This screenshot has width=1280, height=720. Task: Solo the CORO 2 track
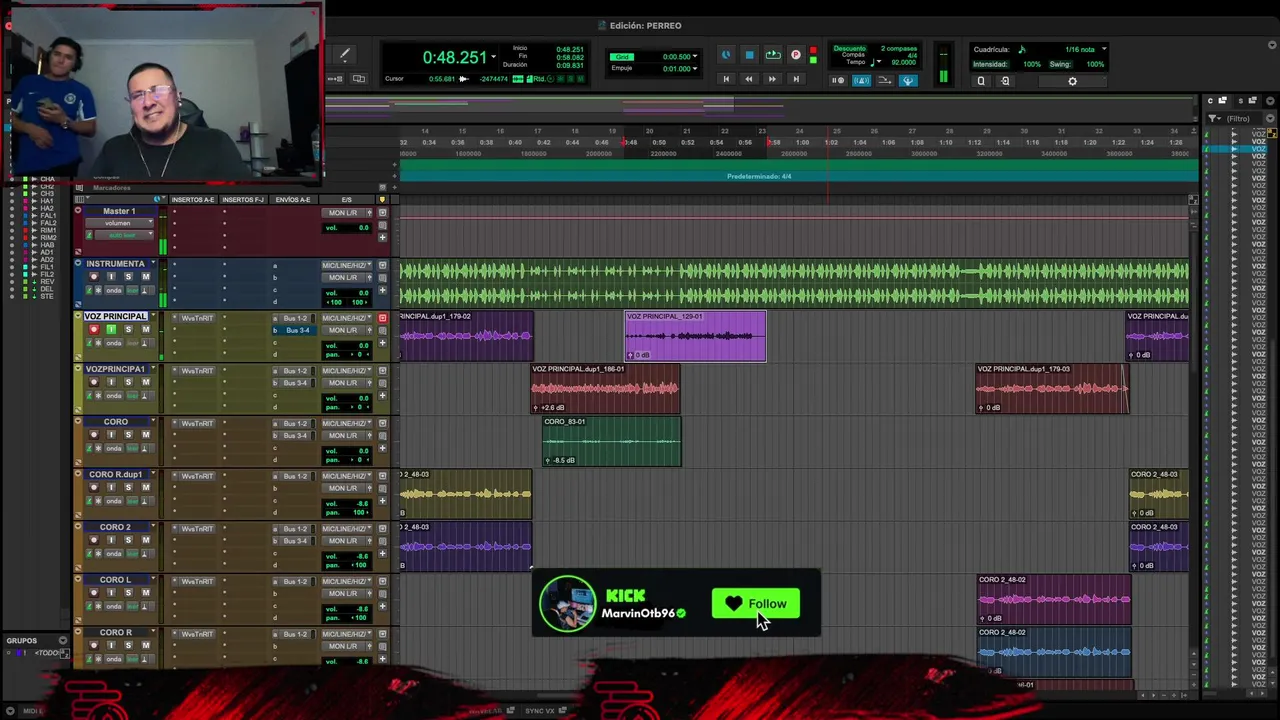(128, 540)
